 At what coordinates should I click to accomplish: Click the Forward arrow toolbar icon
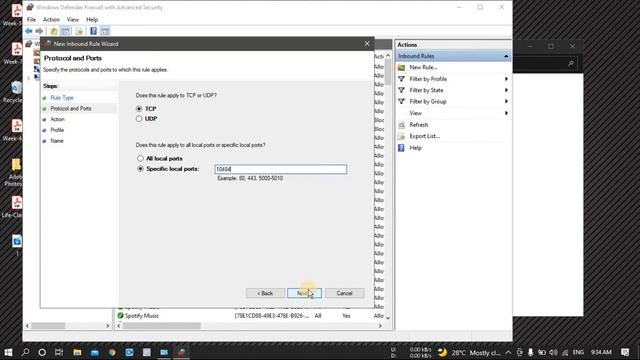[x=39, y=31]
